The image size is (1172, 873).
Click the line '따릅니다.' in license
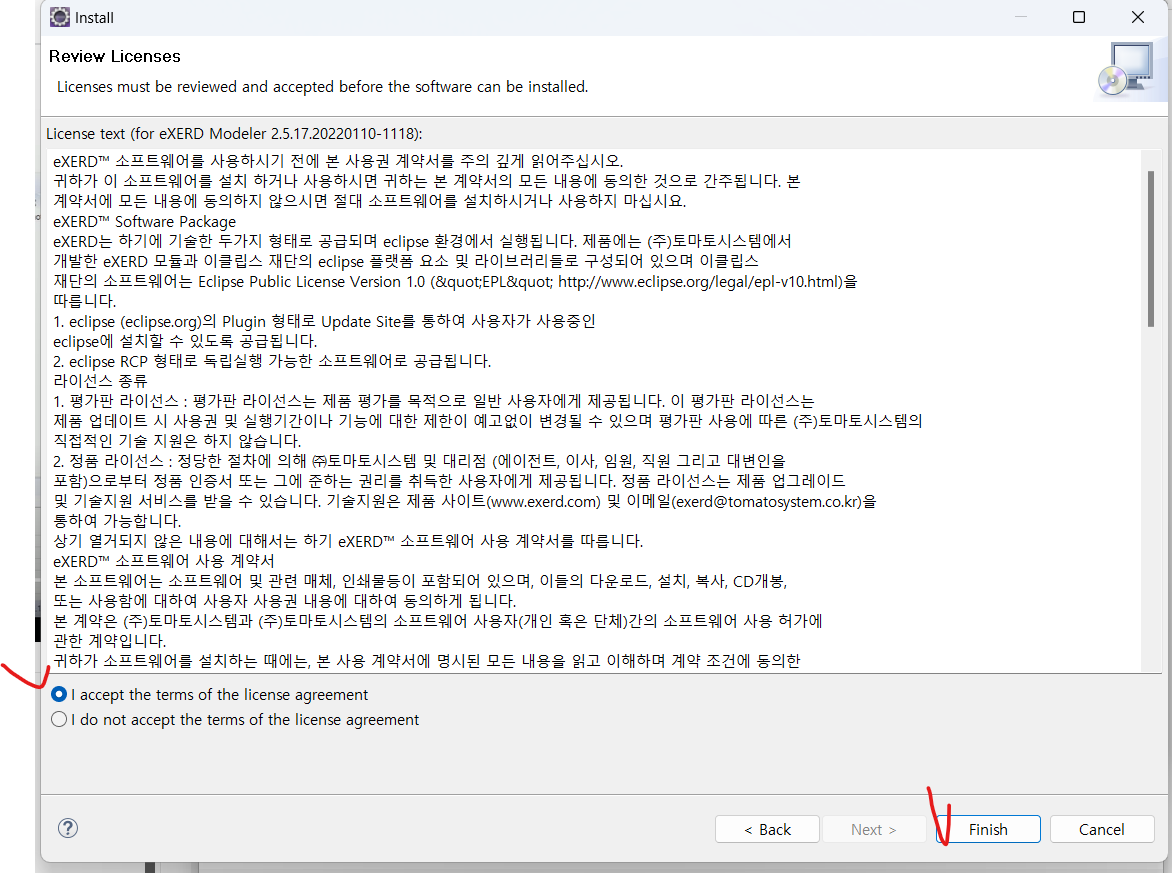click(84, 301)
